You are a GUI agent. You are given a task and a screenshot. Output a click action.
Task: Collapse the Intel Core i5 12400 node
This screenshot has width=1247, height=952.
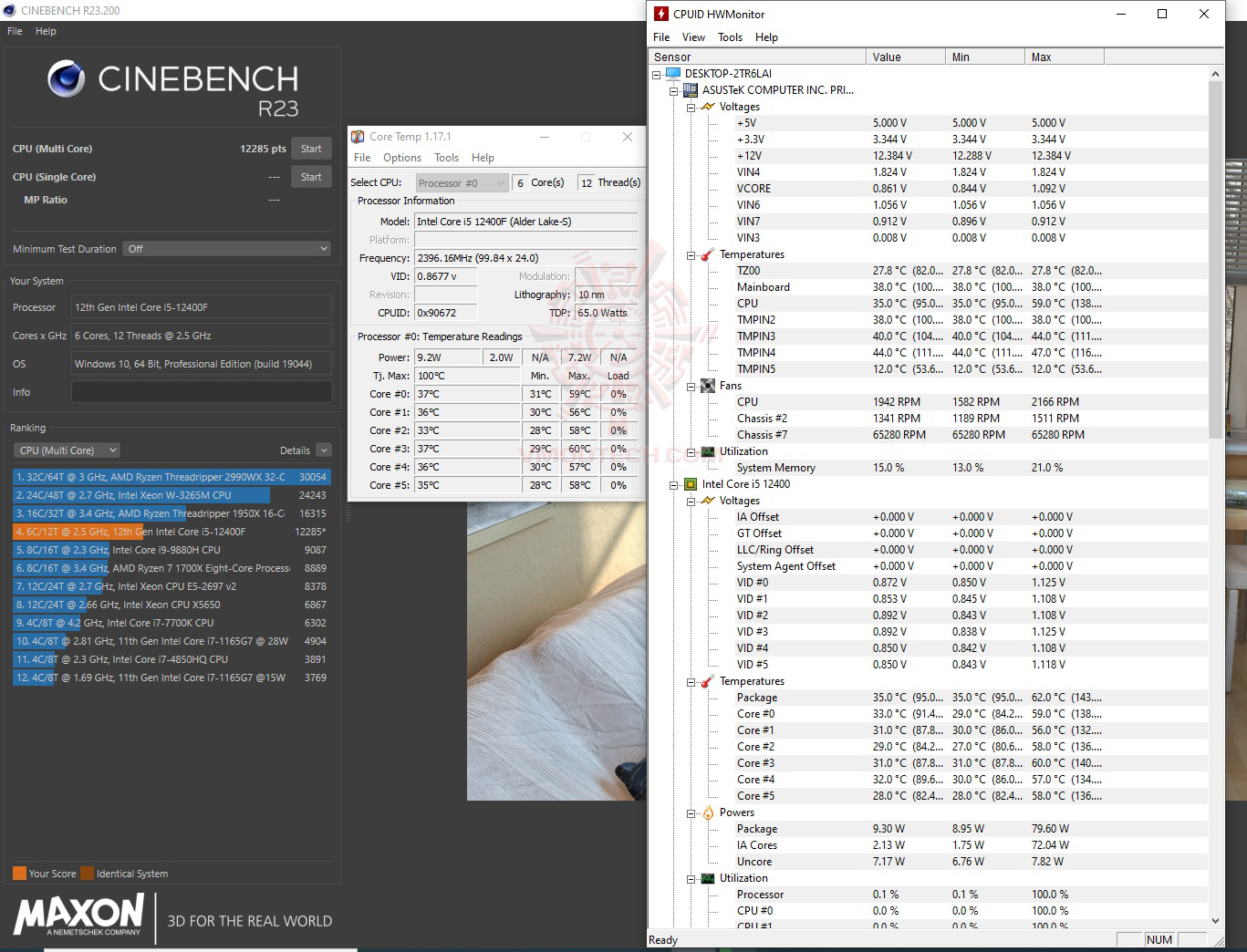click(x=674, y=485)
